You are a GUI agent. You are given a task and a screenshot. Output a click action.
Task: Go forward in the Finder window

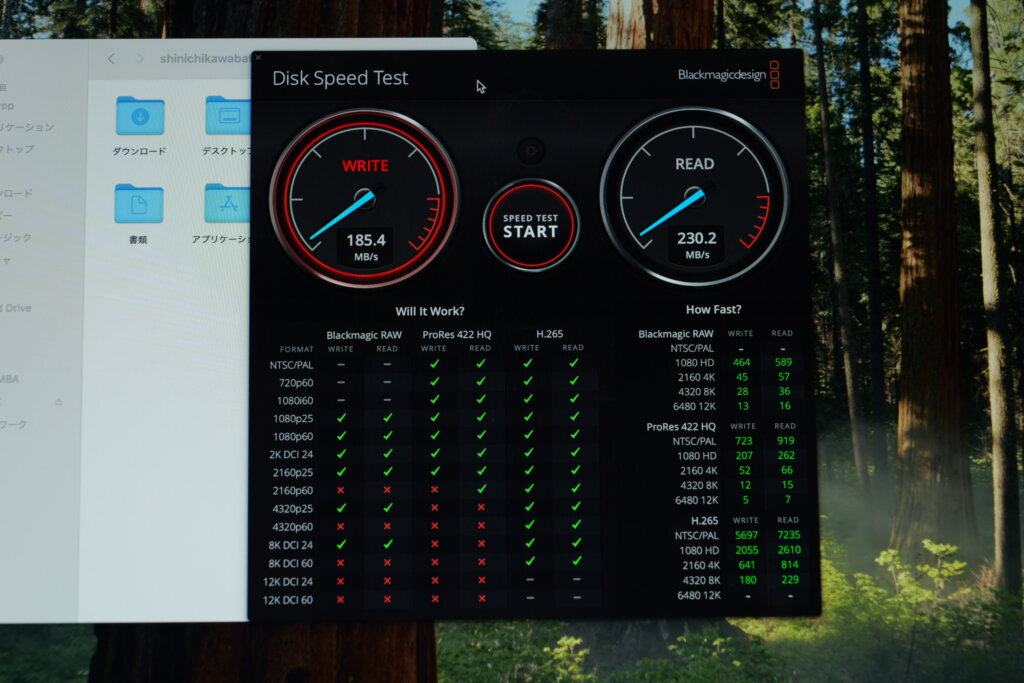pyautogui.click(x=140, y=59)
